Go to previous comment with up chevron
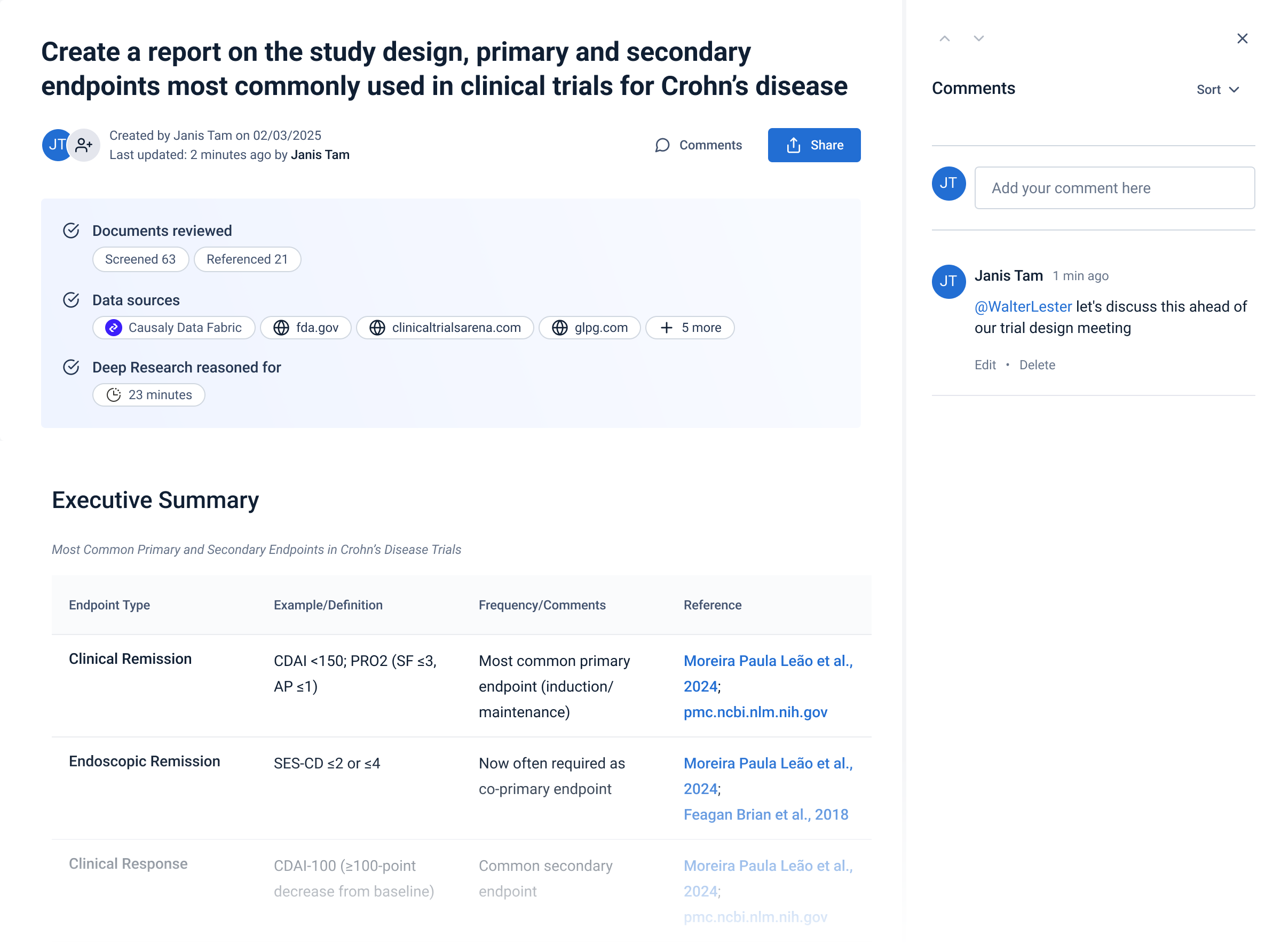 point(944,38)
